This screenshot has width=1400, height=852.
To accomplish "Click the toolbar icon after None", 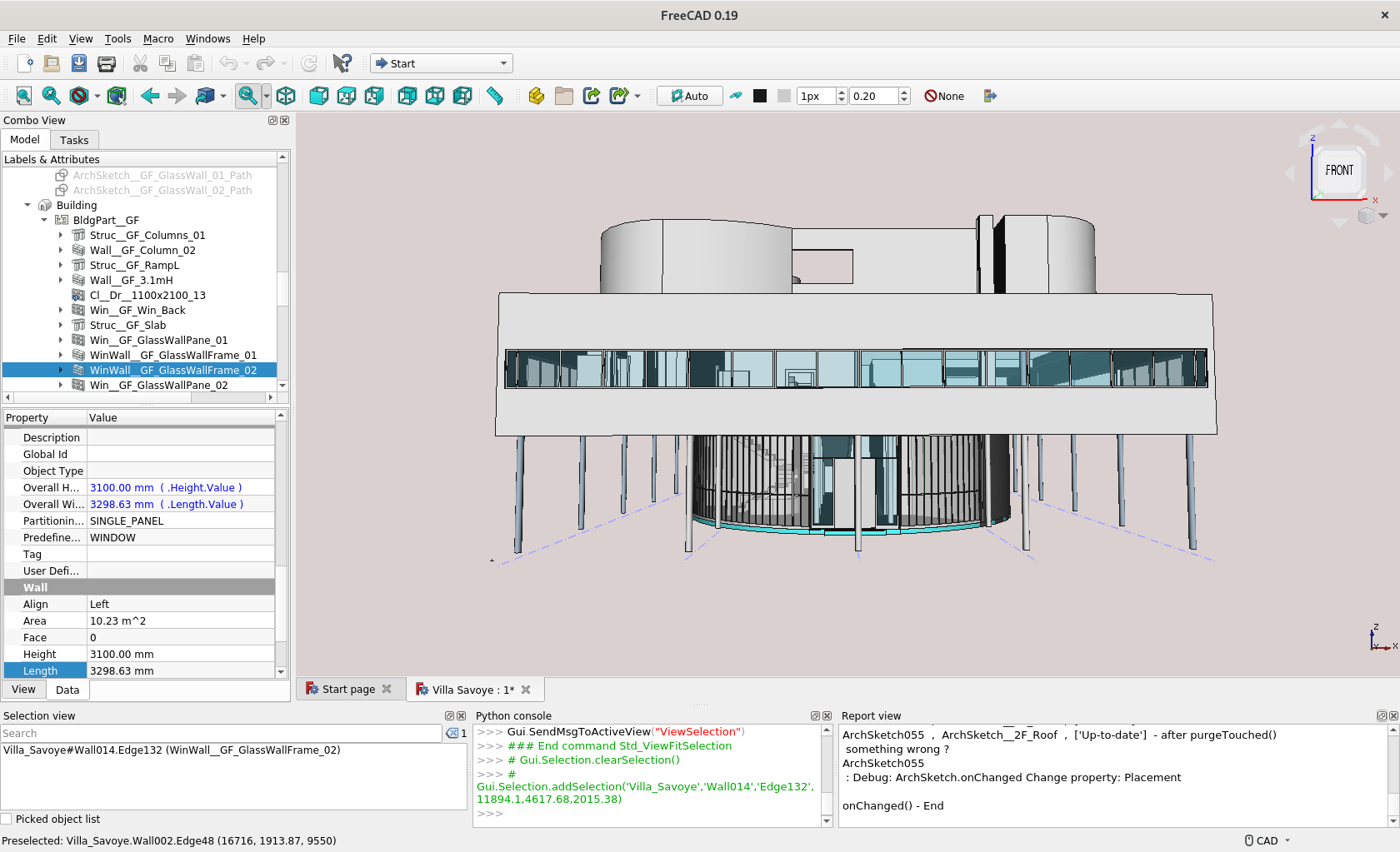I will [x=990, y=96].
